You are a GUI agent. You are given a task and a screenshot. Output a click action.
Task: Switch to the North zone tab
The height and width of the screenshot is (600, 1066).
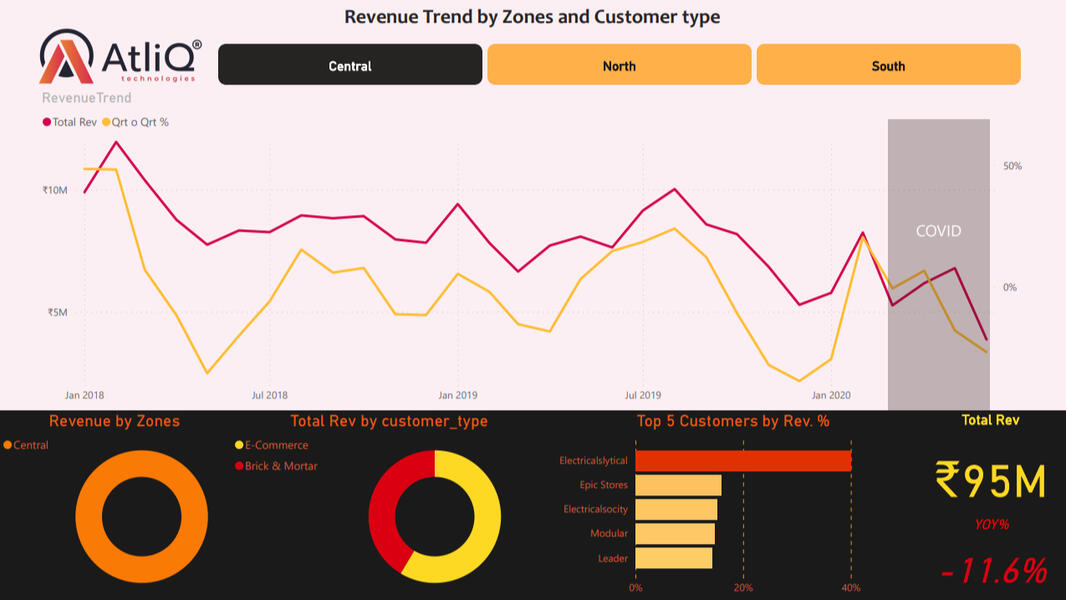pyautogui.click(x=619, y=65)
